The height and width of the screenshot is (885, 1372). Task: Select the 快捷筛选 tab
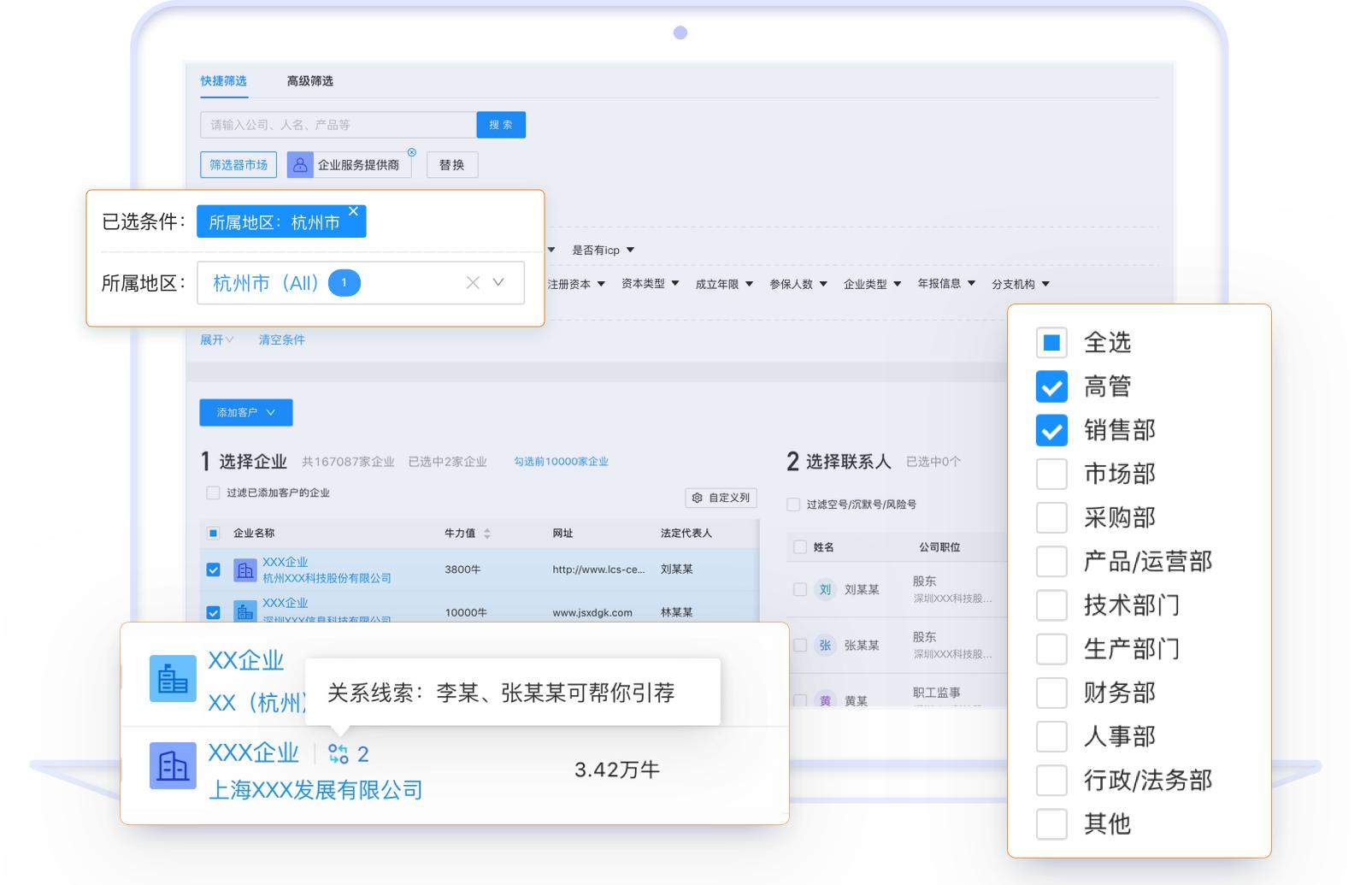(x=224, y=81)
